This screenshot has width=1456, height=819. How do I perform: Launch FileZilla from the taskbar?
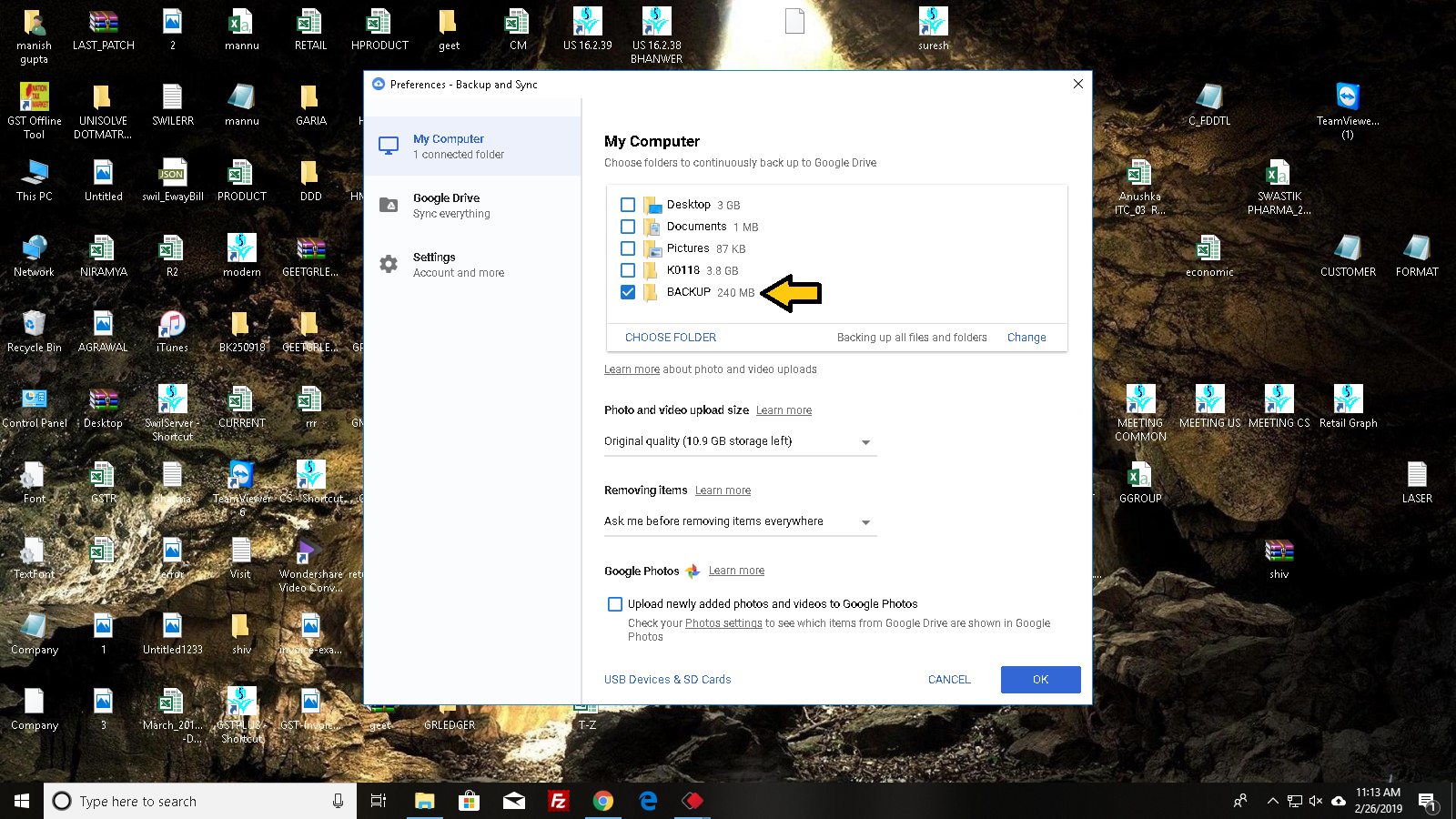click(558, 801)
